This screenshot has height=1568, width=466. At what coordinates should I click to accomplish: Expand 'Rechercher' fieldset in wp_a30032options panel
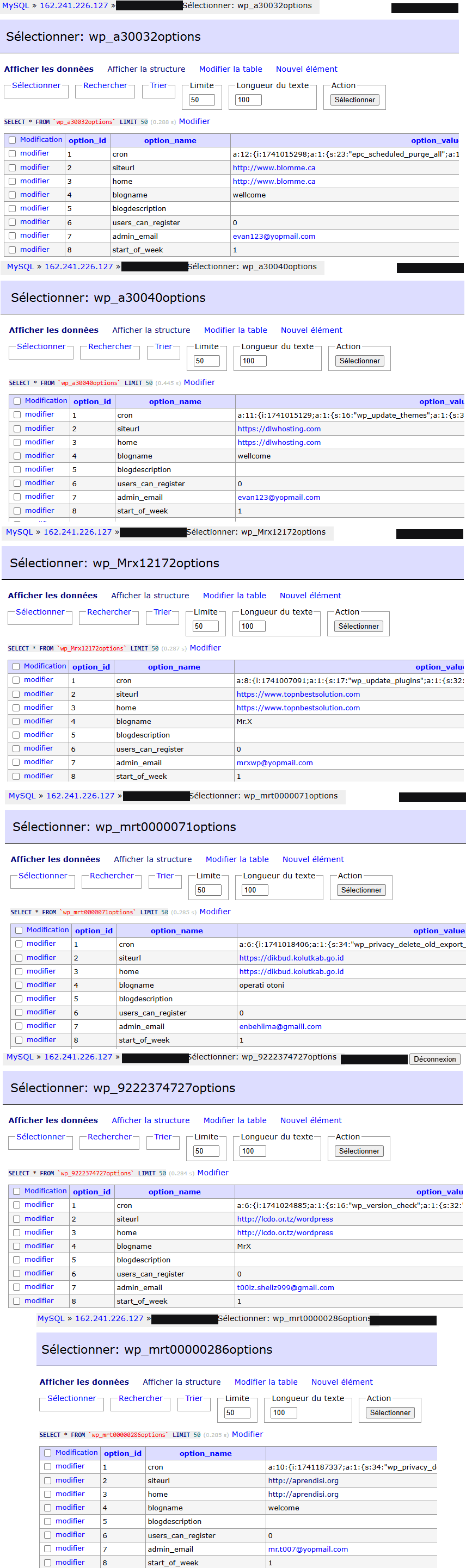105,86
